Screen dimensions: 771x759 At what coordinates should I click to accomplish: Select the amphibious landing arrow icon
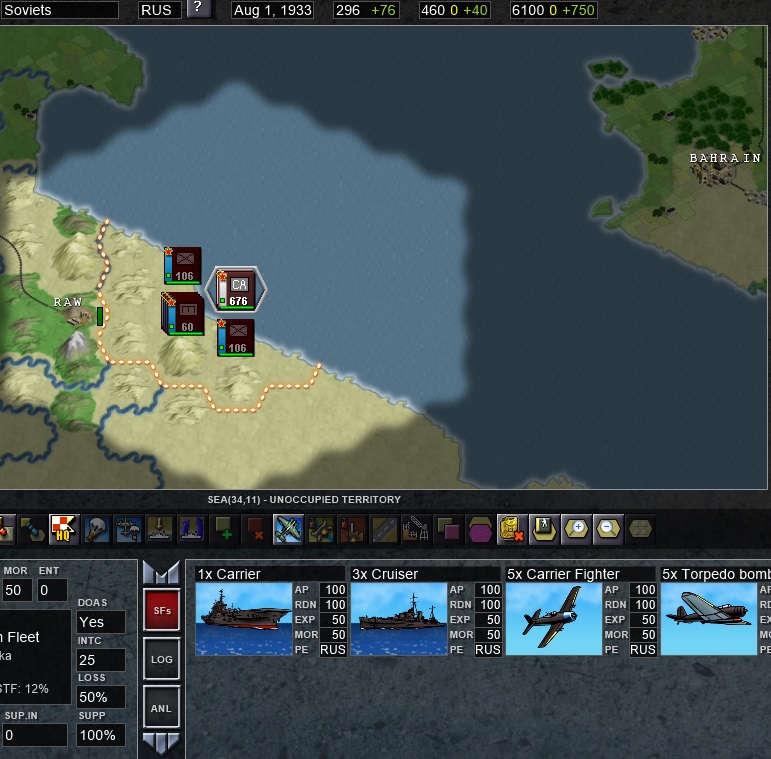pyautogui.click(x=160, y=529)
